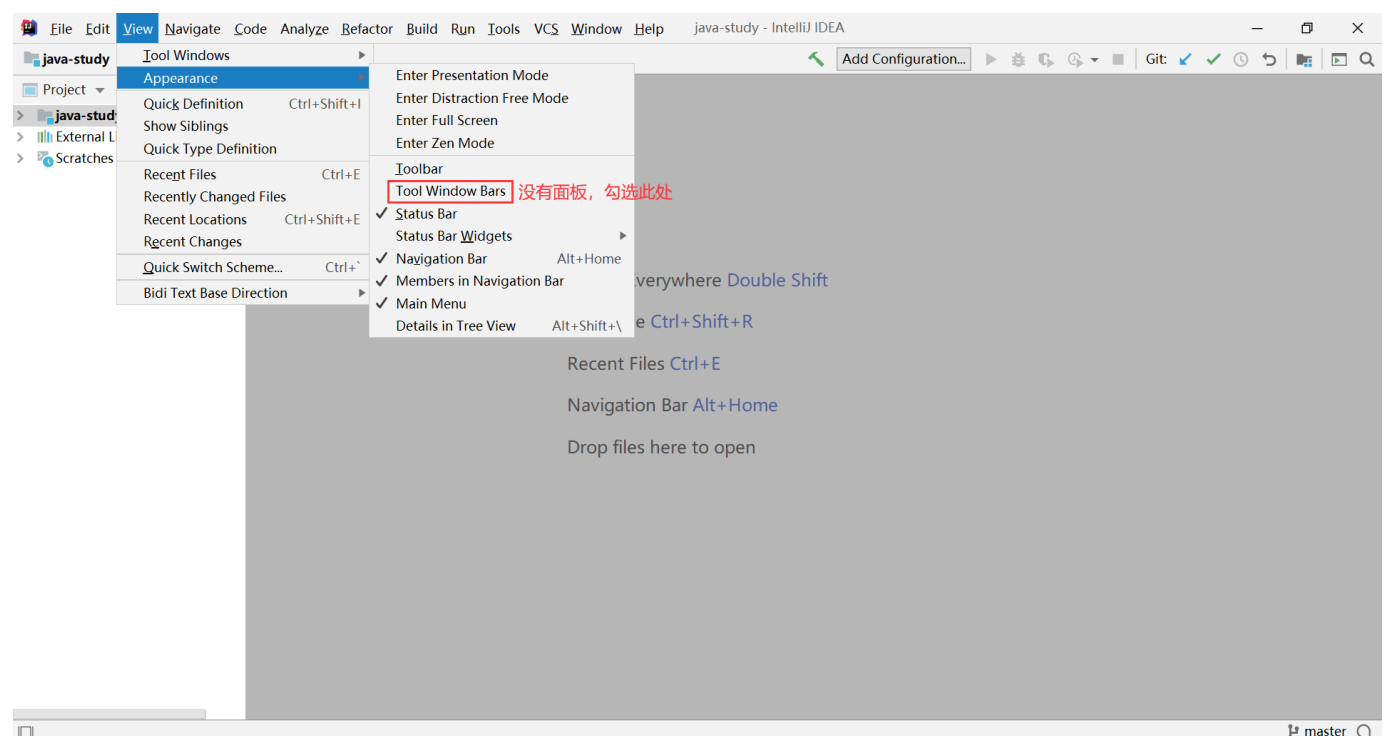Choose Enter Zen Mode
Screen dimensions: 1394x736
tap(502, 143)
